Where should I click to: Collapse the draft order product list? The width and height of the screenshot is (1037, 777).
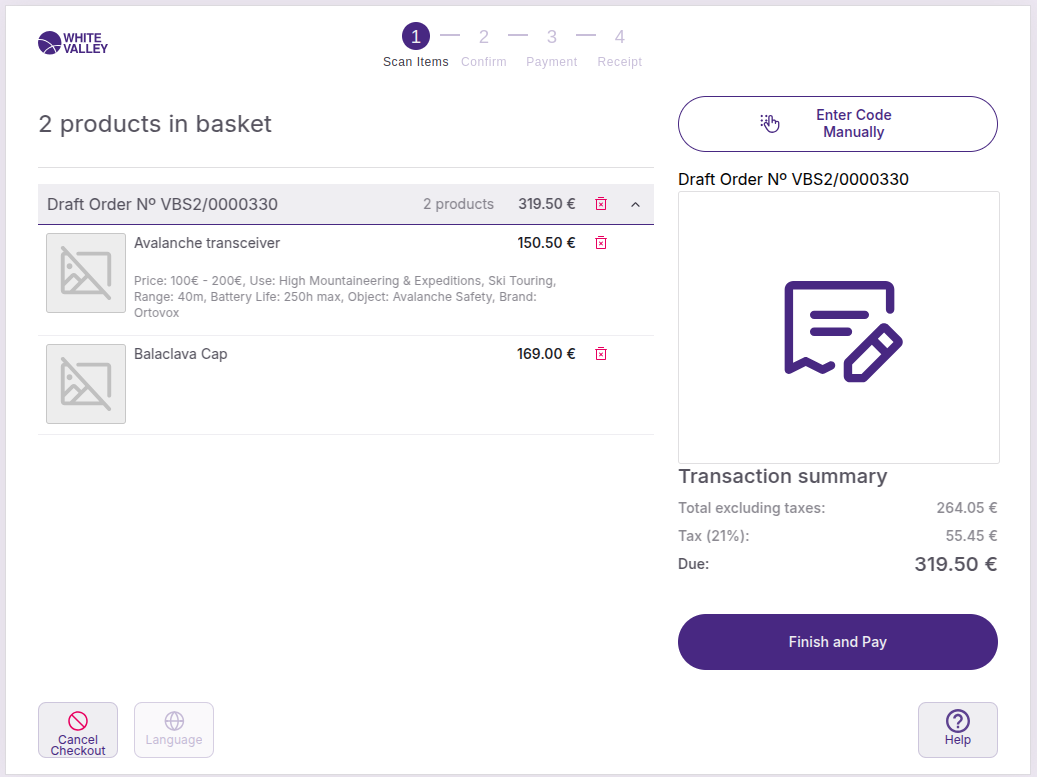635,204
